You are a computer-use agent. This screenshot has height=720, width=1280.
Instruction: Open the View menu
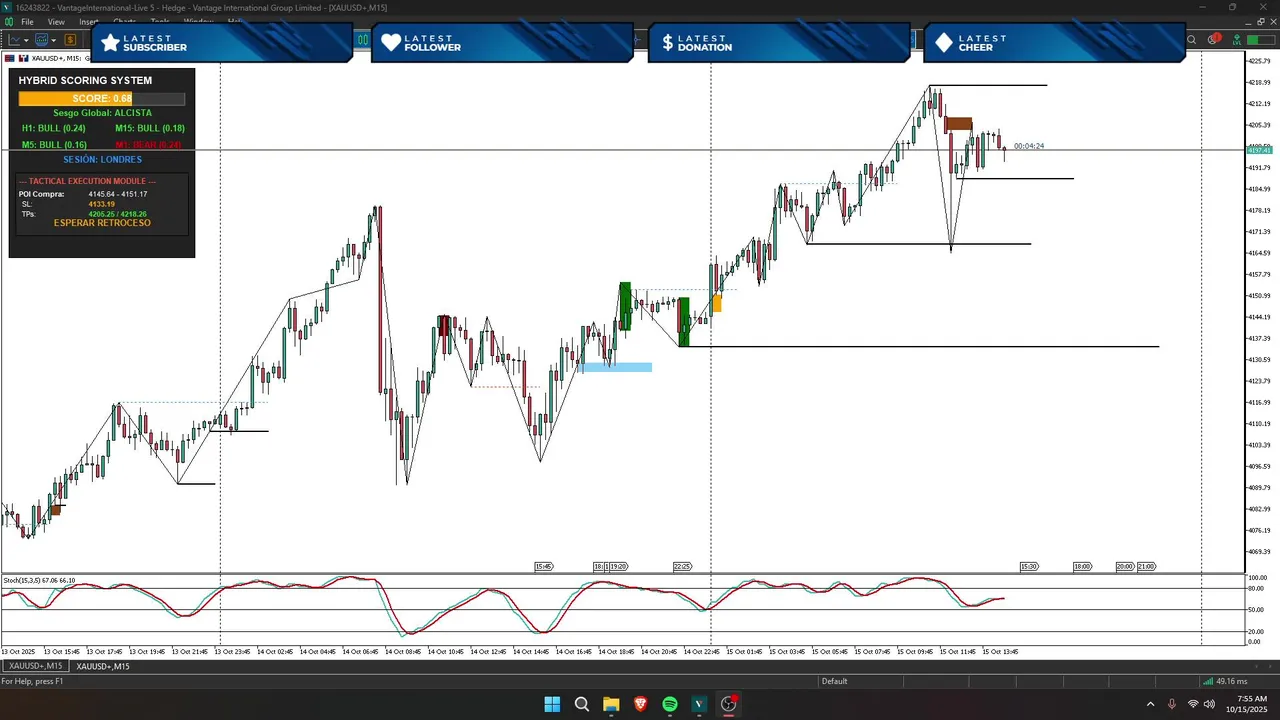(x=56, y=22)
